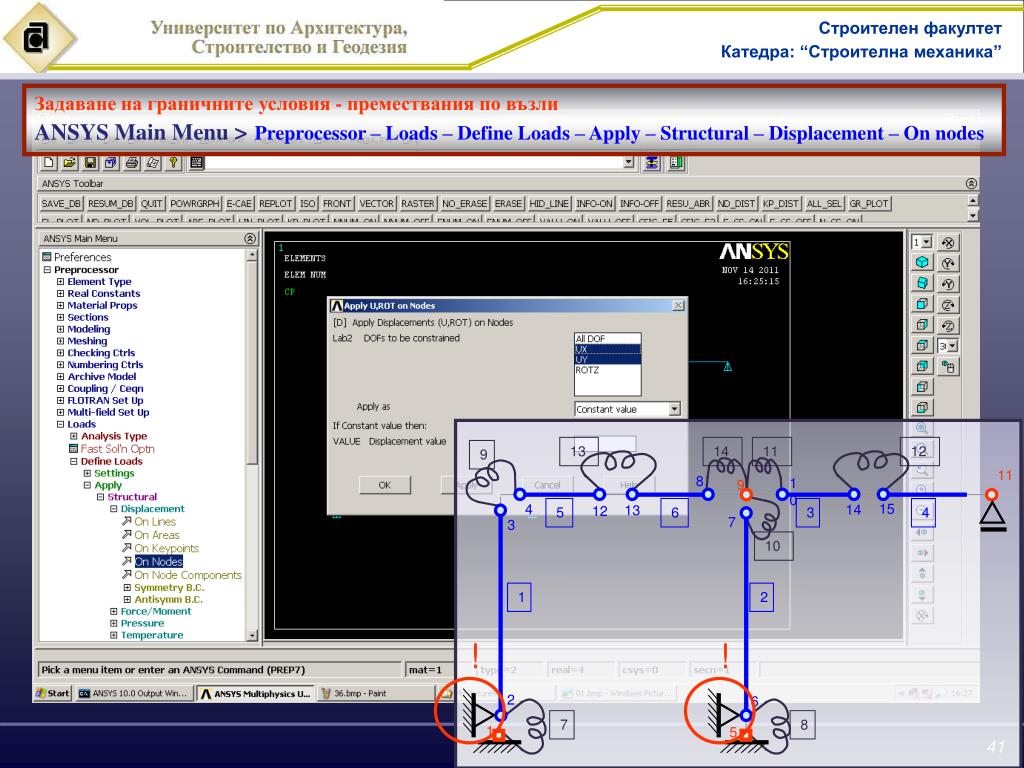Screen dimensions: 1024x768
Task: Click the Save Analysis floppy disk icon
Action: click(90, 162)
